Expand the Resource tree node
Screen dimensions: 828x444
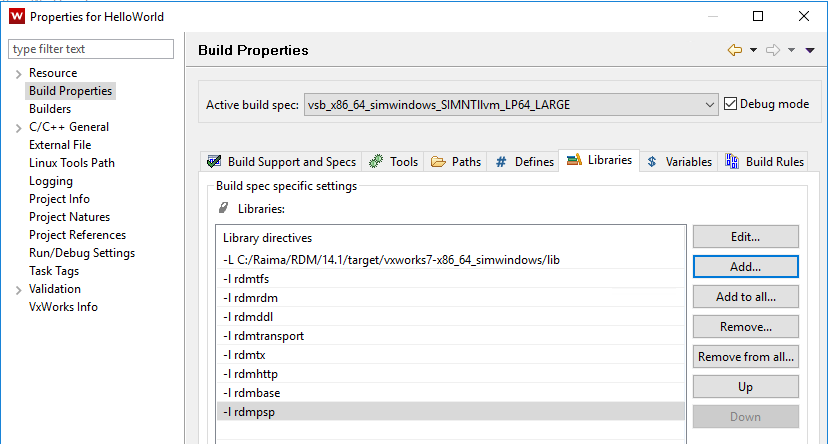tap(18, 74)
